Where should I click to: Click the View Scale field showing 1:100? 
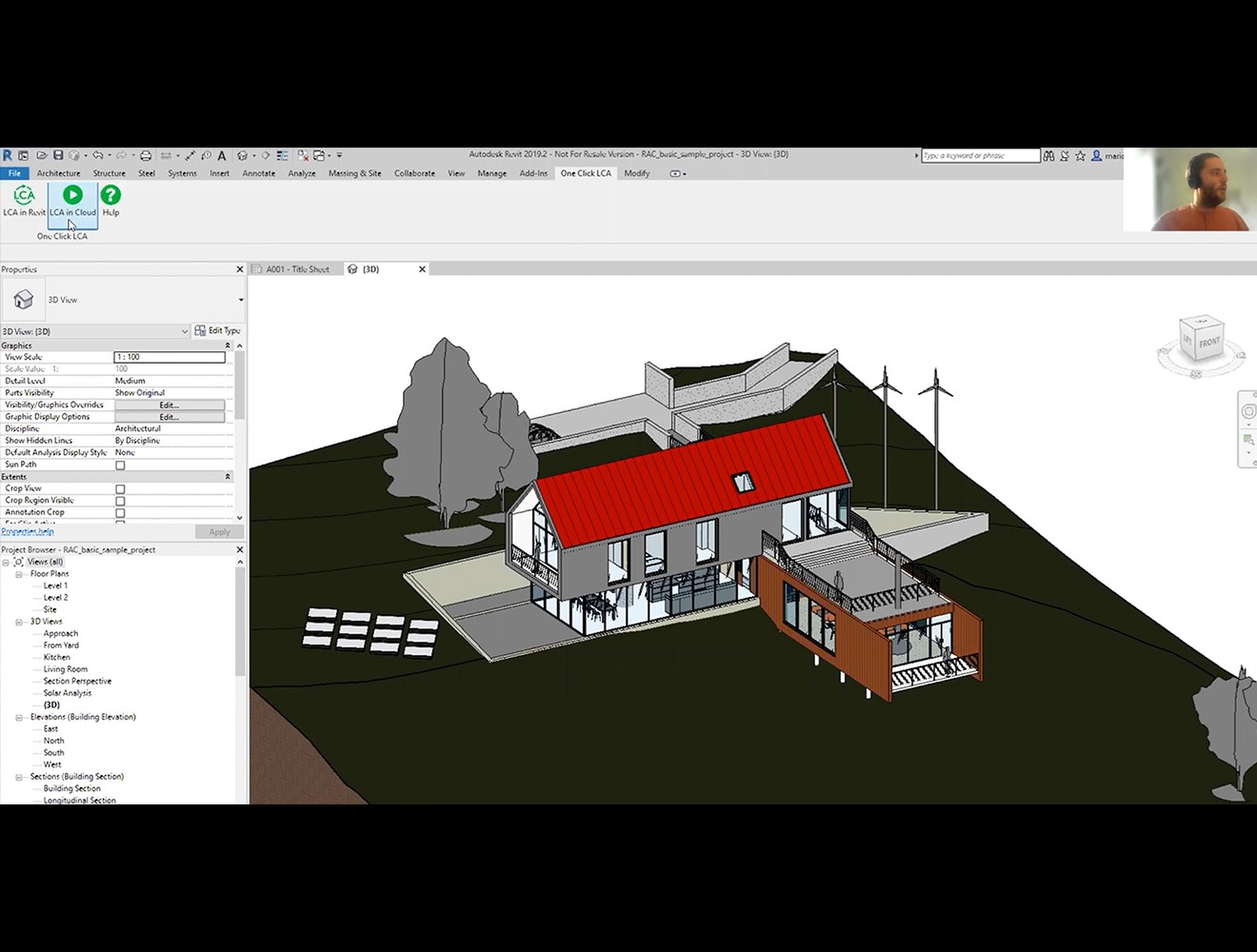click(170, 356)
